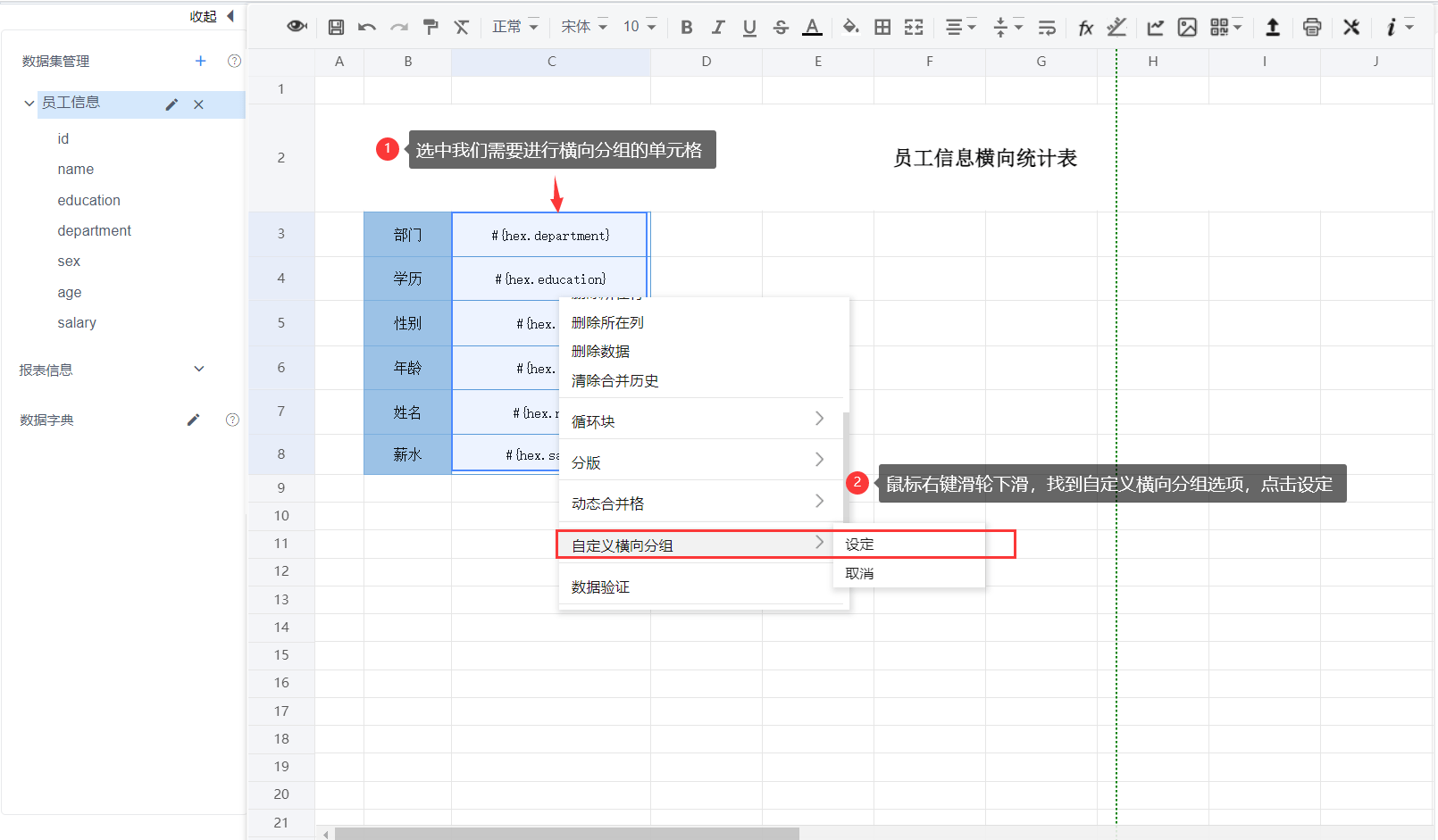Image resolution: width=1438 pixels, height=840 pixels.
Task: Open the function fx icon
Action: tap(1085, 28)
